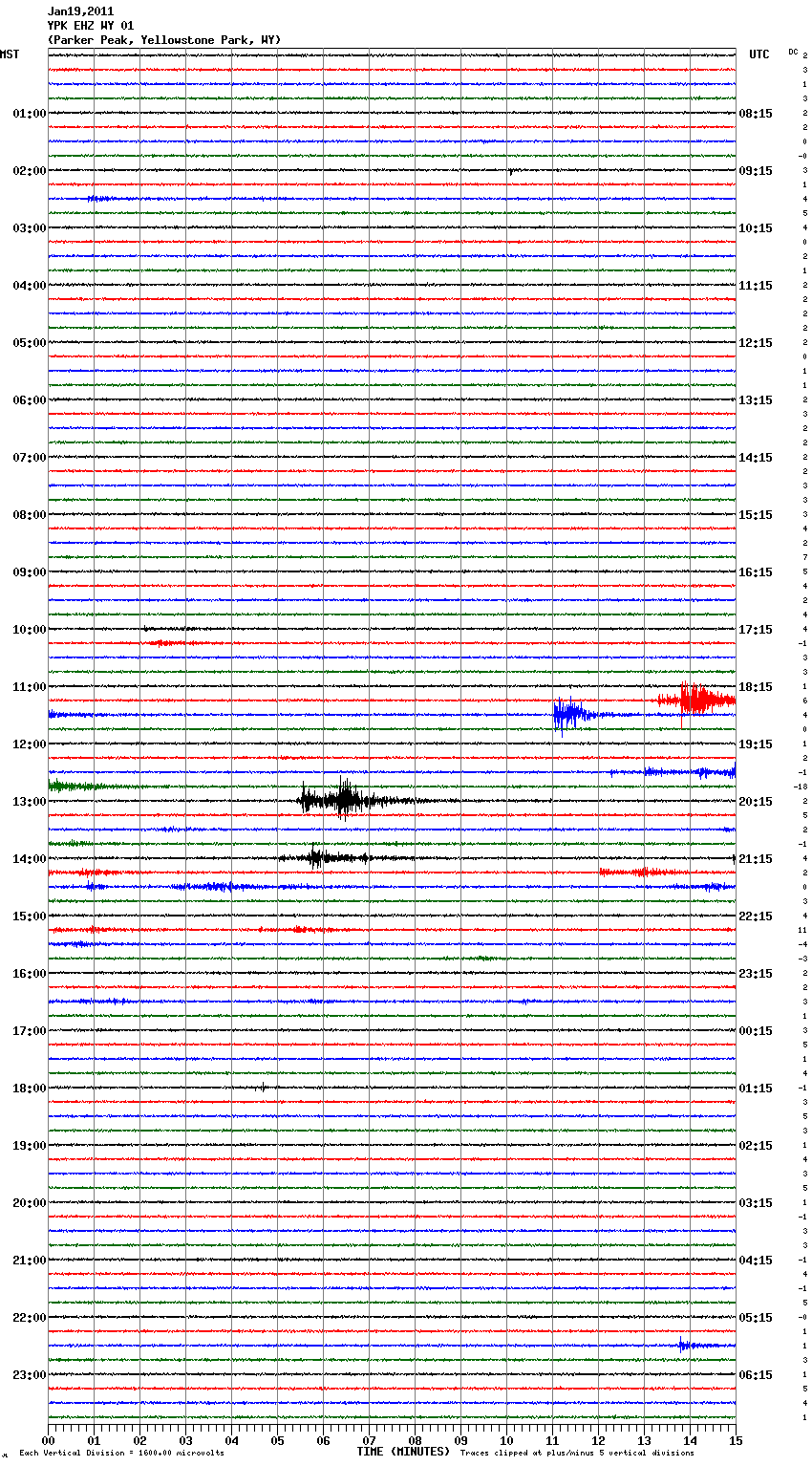Image resolution: width=812 pixels, height=1466 pixels.
Task: Click the traces clipped footnote text
Action: click(577, 1454)
